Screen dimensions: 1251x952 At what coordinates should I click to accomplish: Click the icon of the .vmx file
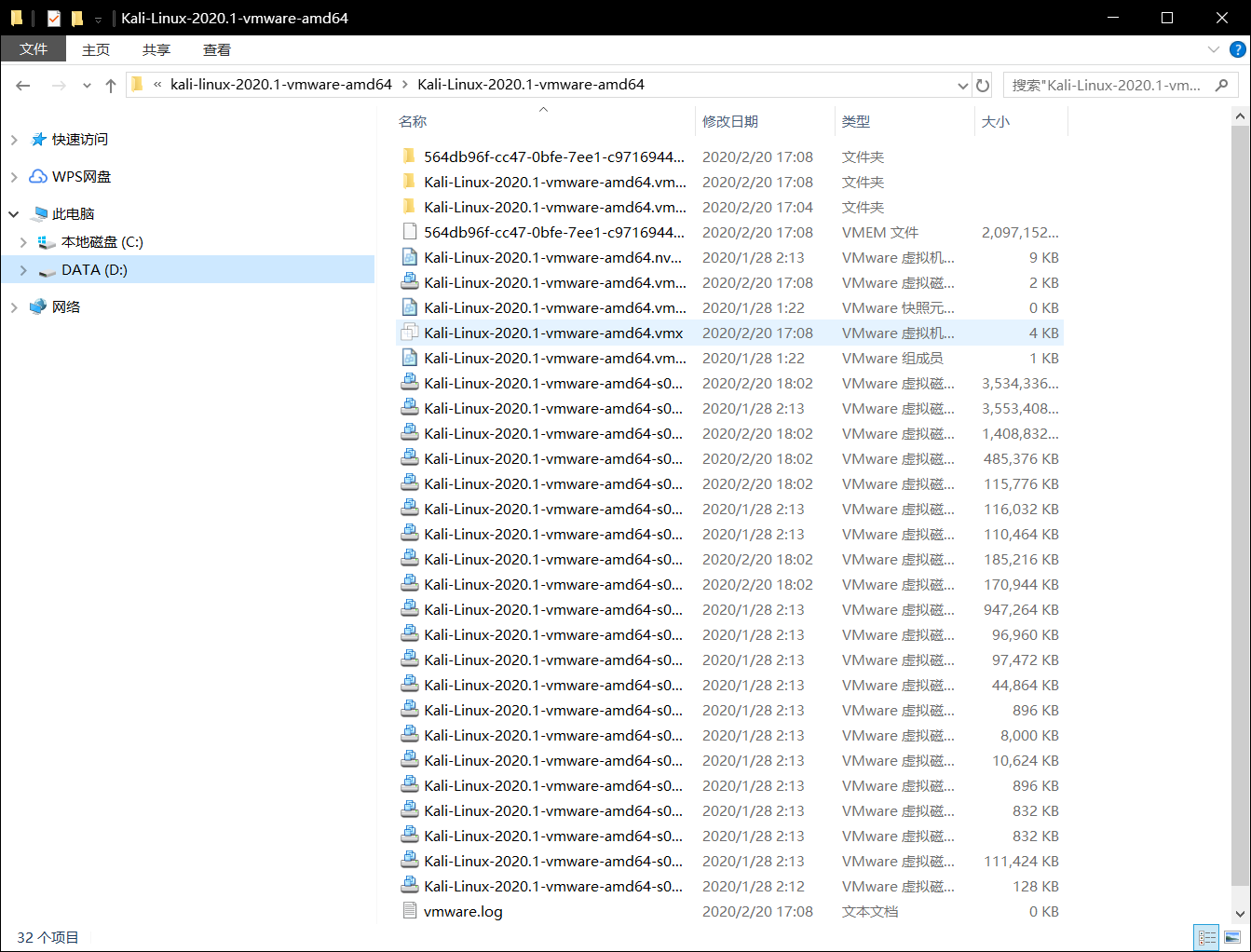coord(409,333)
